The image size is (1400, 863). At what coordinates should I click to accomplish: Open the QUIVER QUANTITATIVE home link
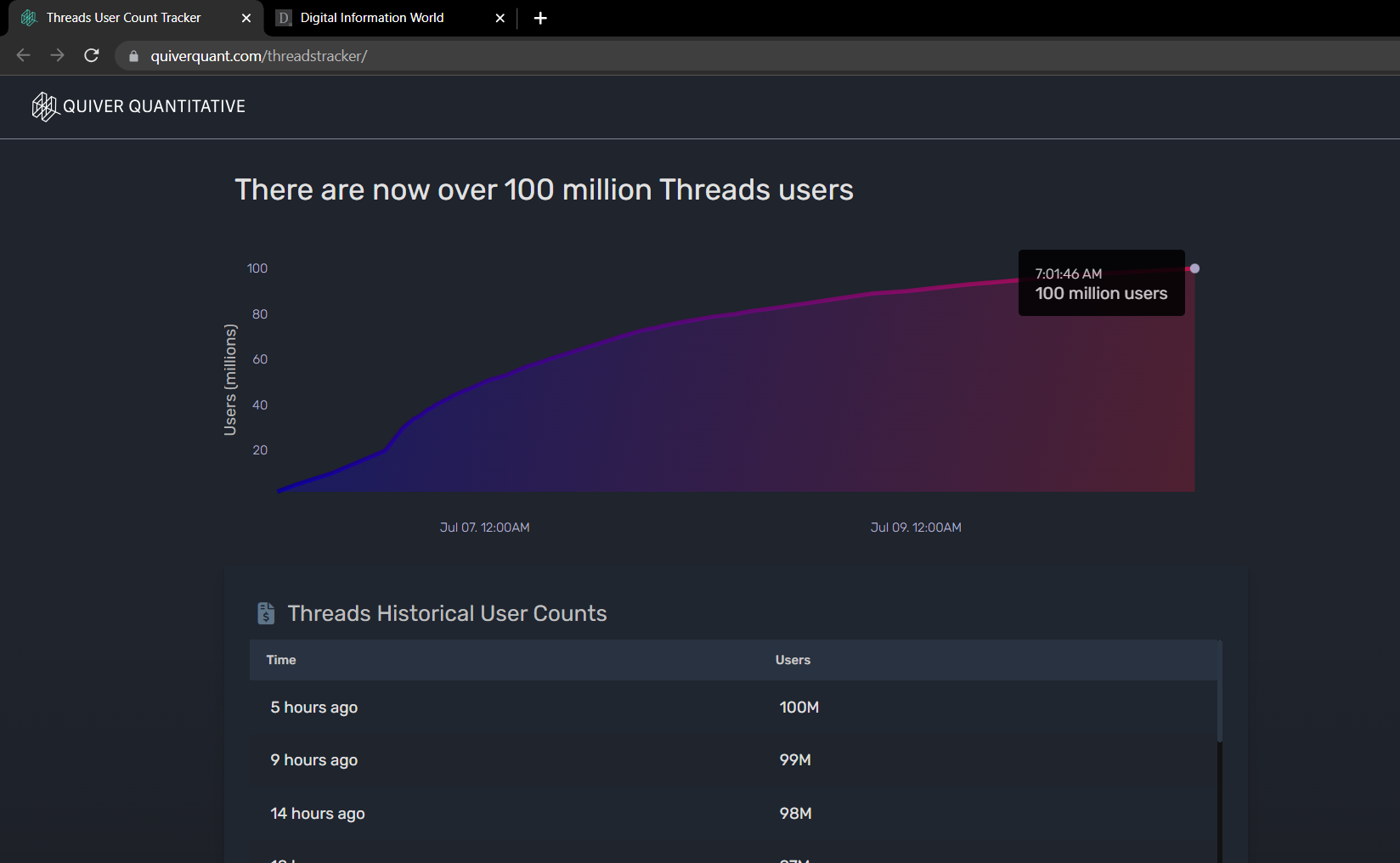pos(138,107)
